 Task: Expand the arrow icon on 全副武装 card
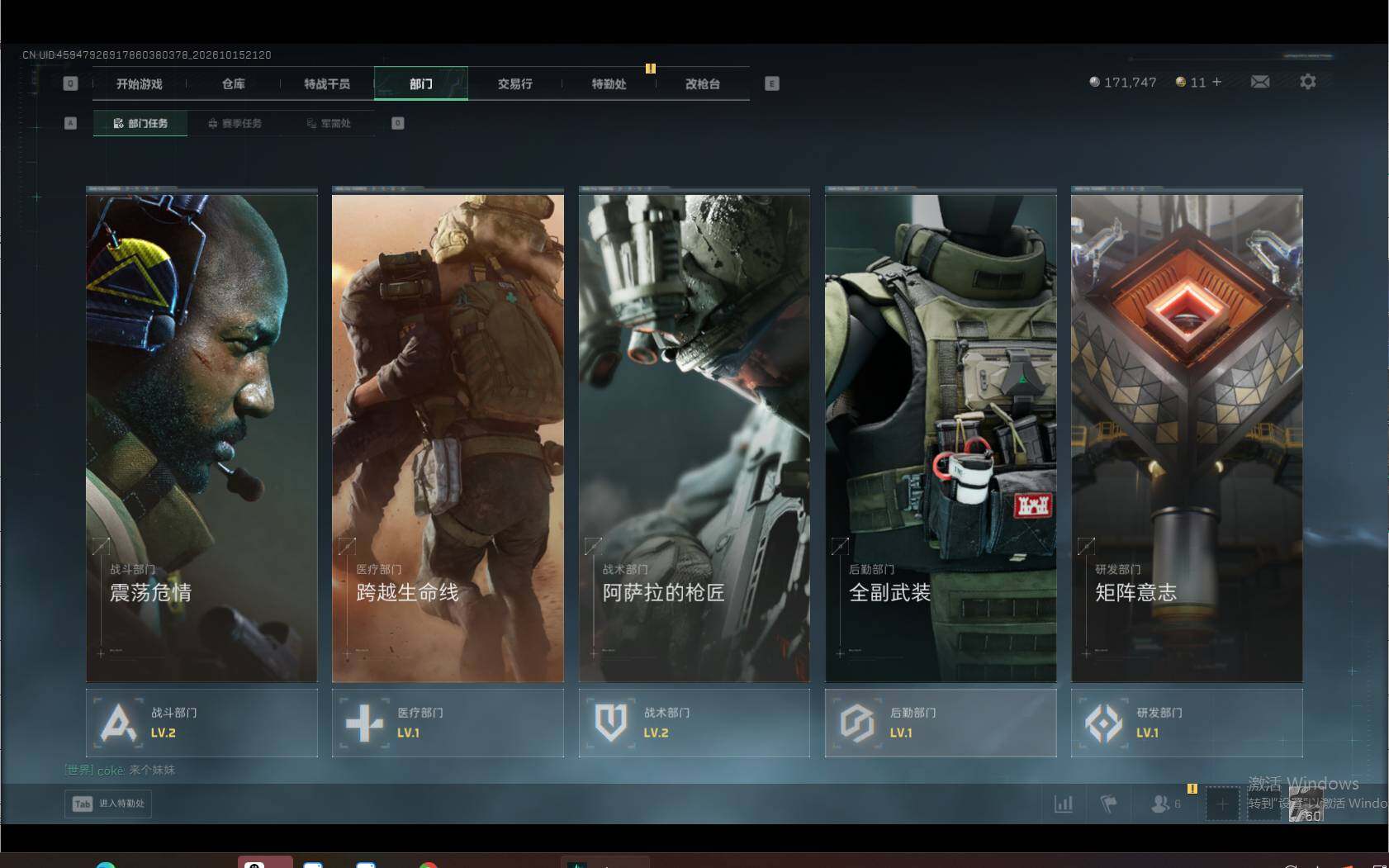840,546
